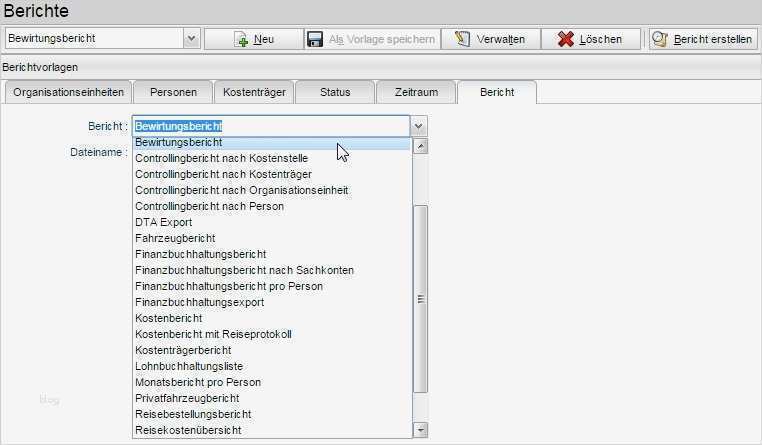Image resolution: width=762 pixels, height=445 pixels.
Task: Choose Reisebestellungsbericht from the list
Action: point(272,415)
